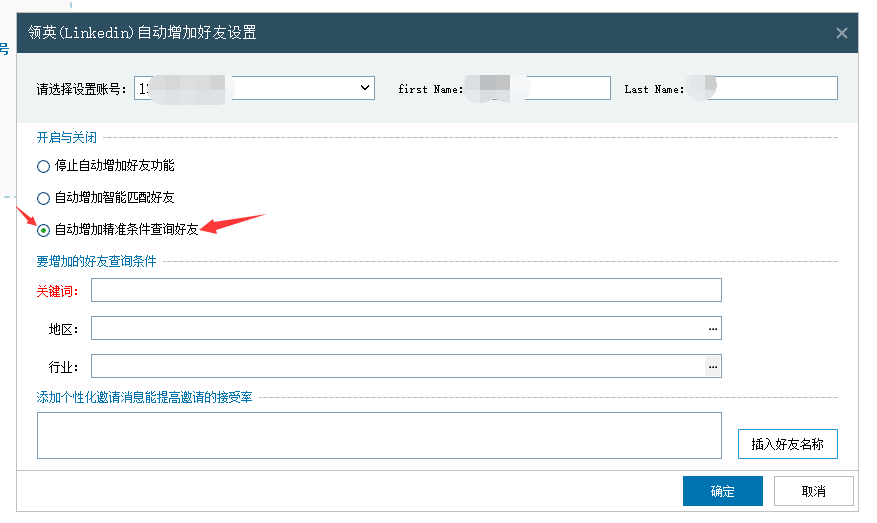Click the red 关键词 label

tap(57, 291)
